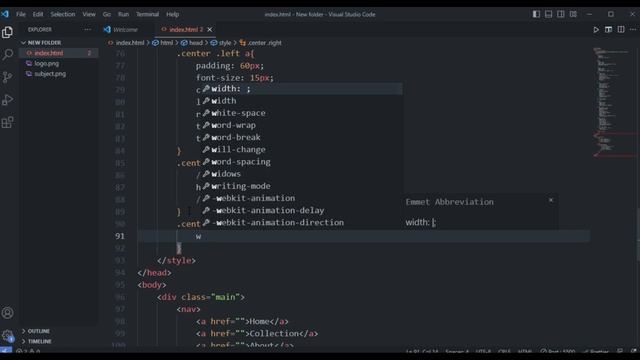Toggle secondary side bar layout icon
The height and width of the screenshot is (360, 640).
[x=560, y=14]
